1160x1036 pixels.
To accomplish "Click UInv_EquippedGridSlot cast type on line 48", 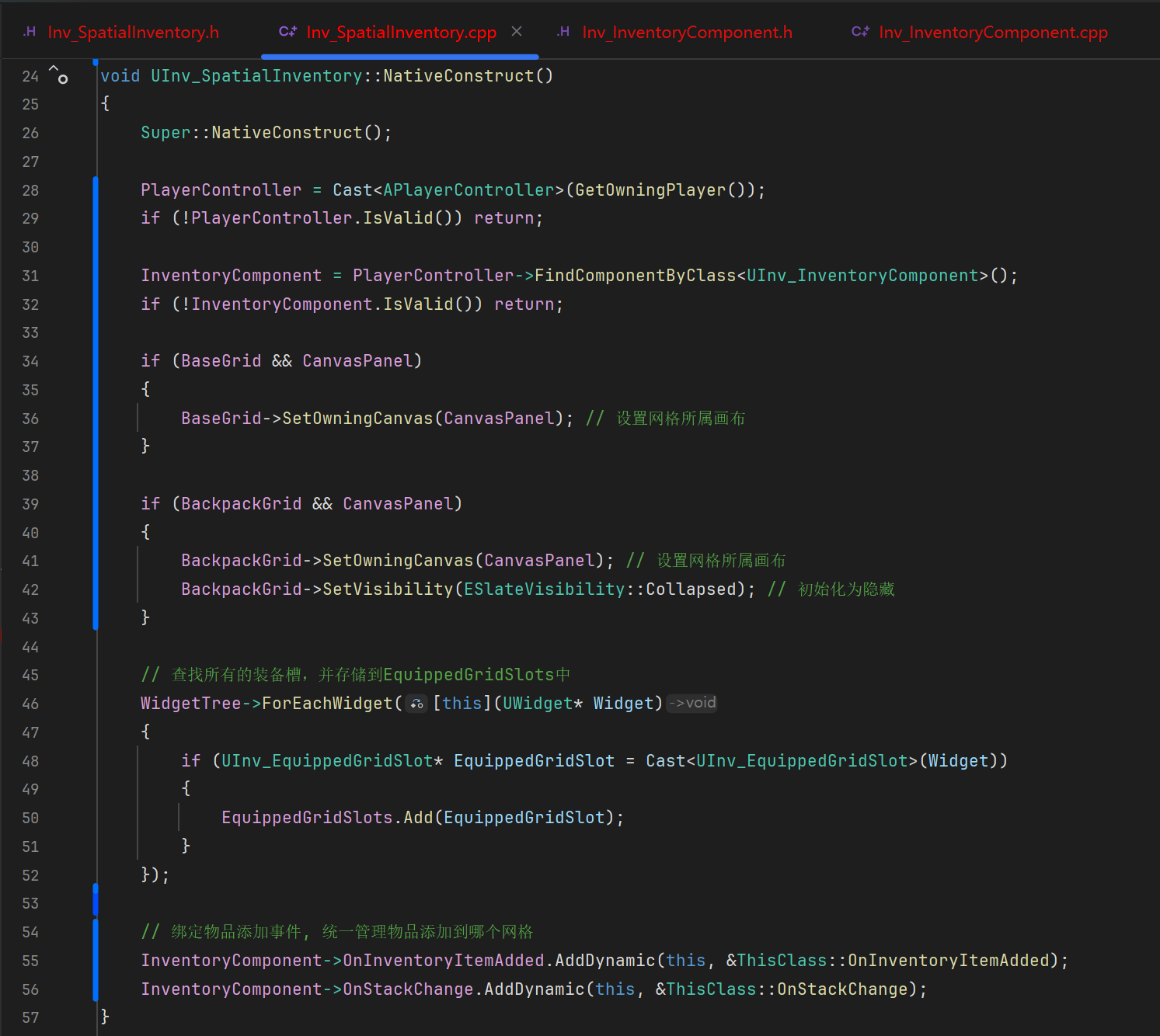I will click(x=802, y=761).
